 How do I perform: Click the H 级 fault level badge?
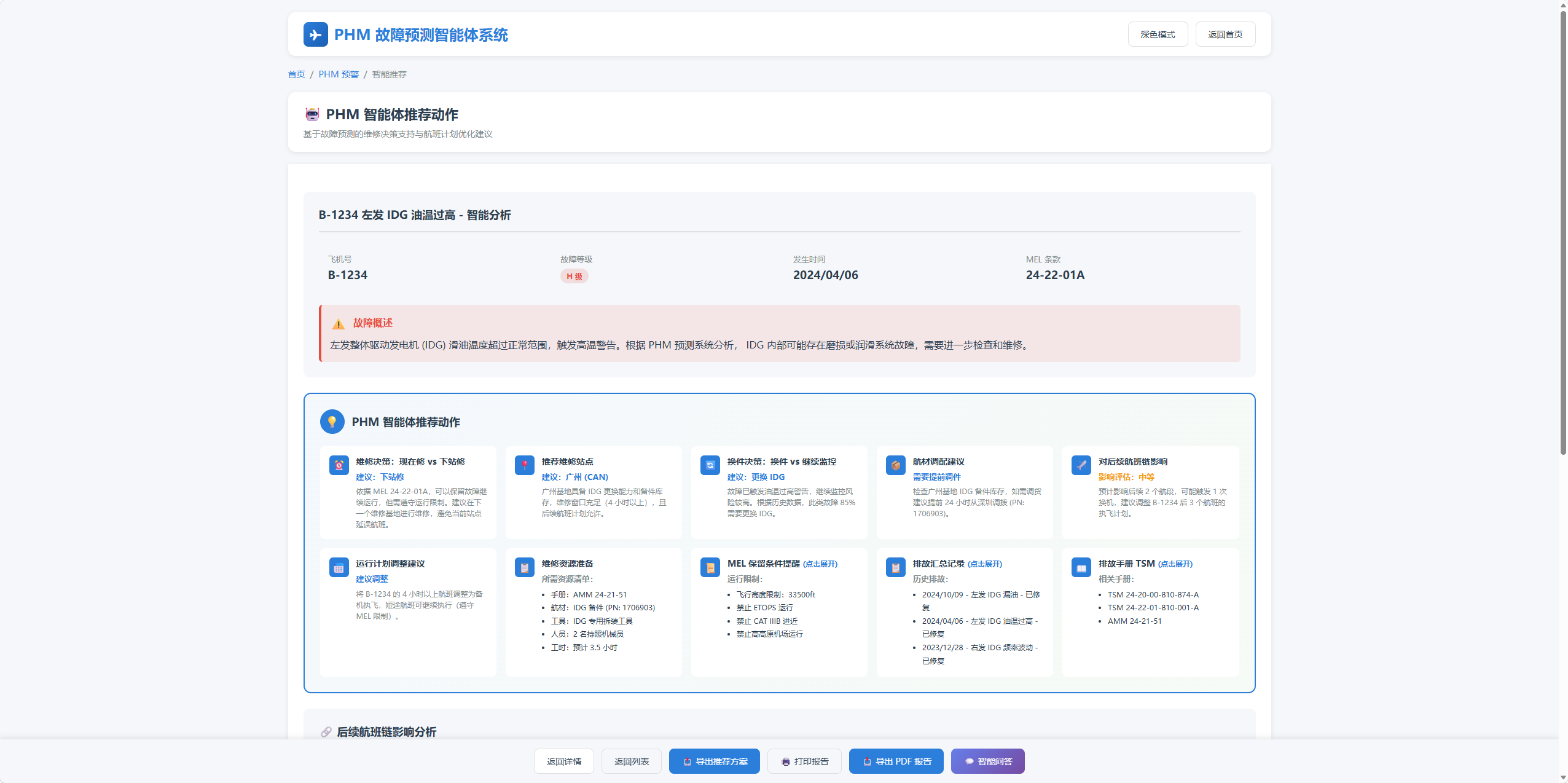coord(574,277)
